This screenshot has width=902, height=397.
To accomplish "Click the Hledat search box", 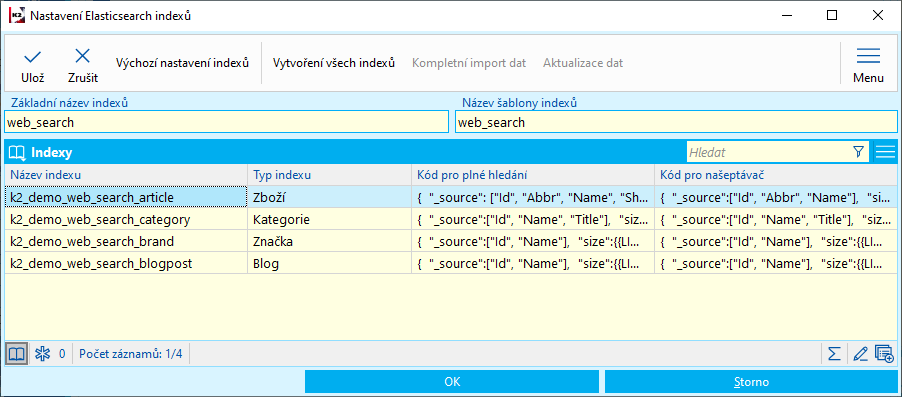I will [x=769, y=152].
